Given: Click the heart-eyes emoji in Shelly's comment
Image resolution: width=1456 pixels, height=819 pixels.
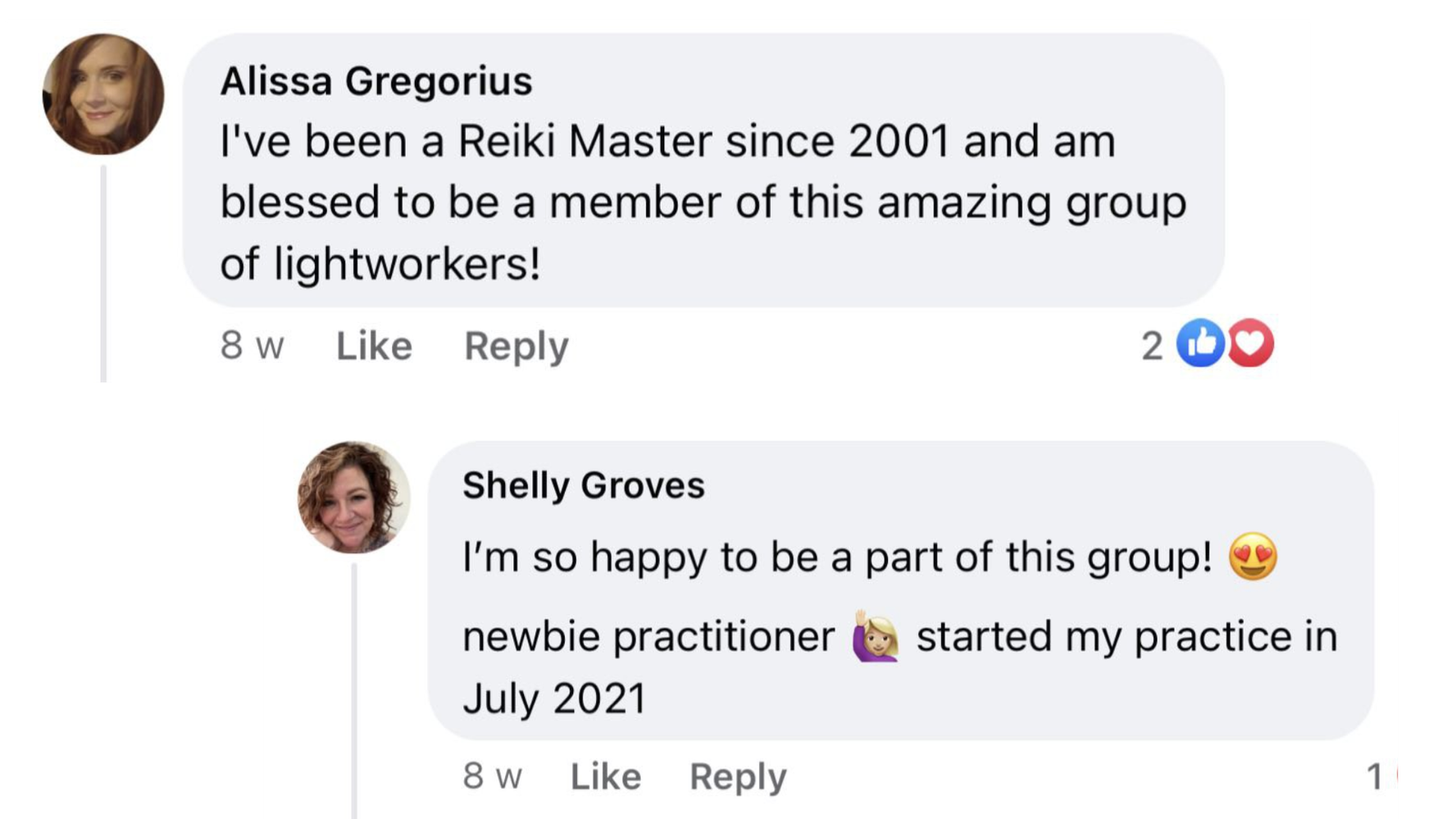Looking at the screenshot, I should tap(1253, 557).
